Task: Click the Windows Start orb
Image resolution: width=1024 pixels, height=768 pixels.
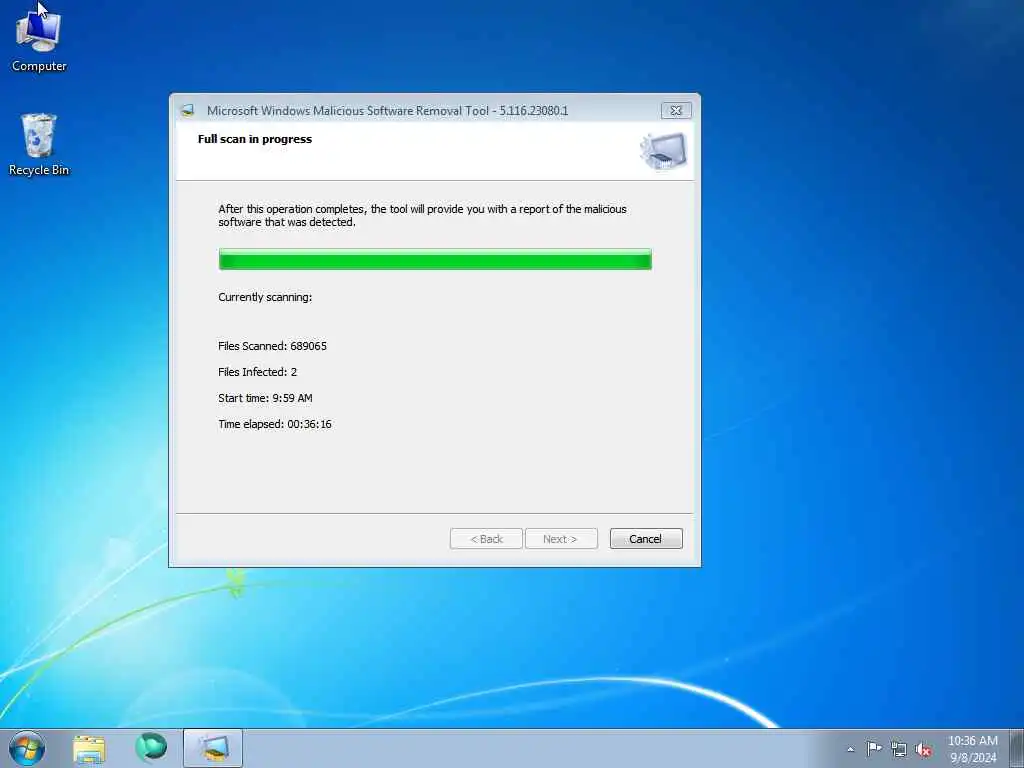Action: (27, 748)
